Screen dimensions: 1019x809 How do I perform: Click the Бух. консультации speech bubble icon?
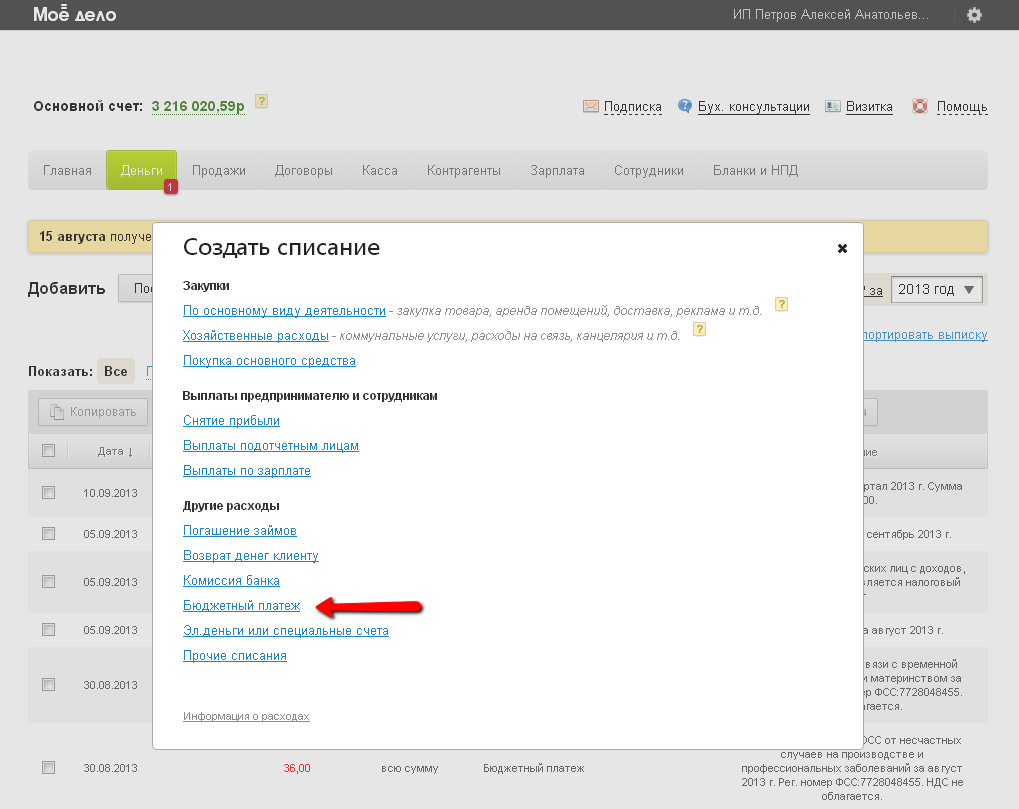pos(684,105)
